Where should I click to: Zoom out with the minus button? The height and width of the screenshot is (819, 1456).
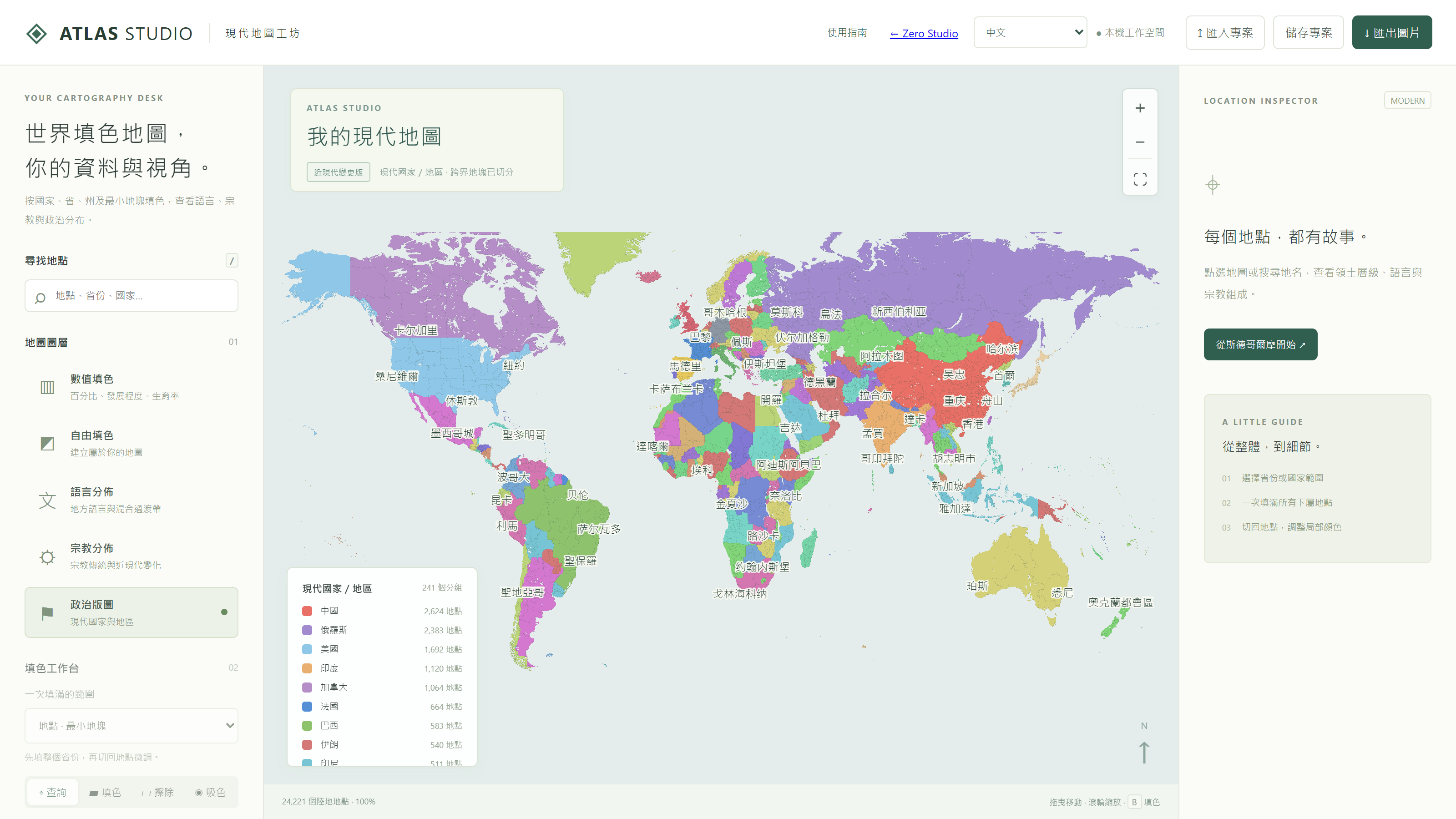pos(1140,142)
